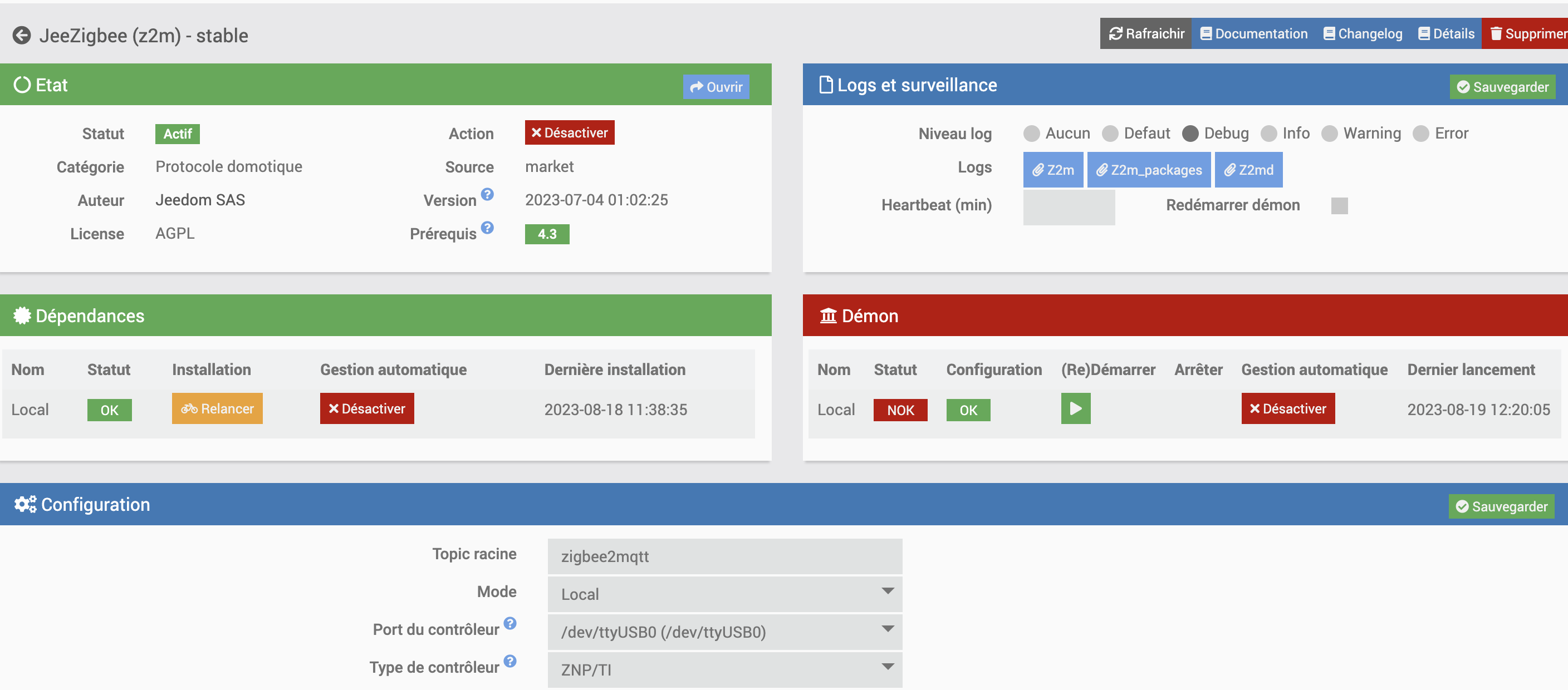Click the help icon next to Version
Image resolution: width=1568 pixels, height=690 pixels.
[x=487, y=194]
